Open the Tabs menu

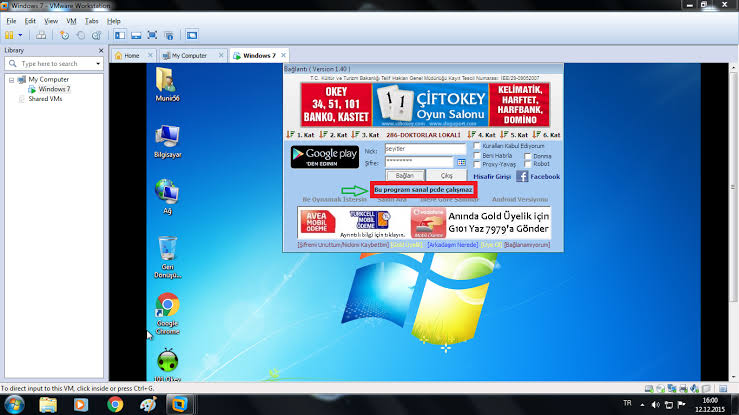(91, 21)
